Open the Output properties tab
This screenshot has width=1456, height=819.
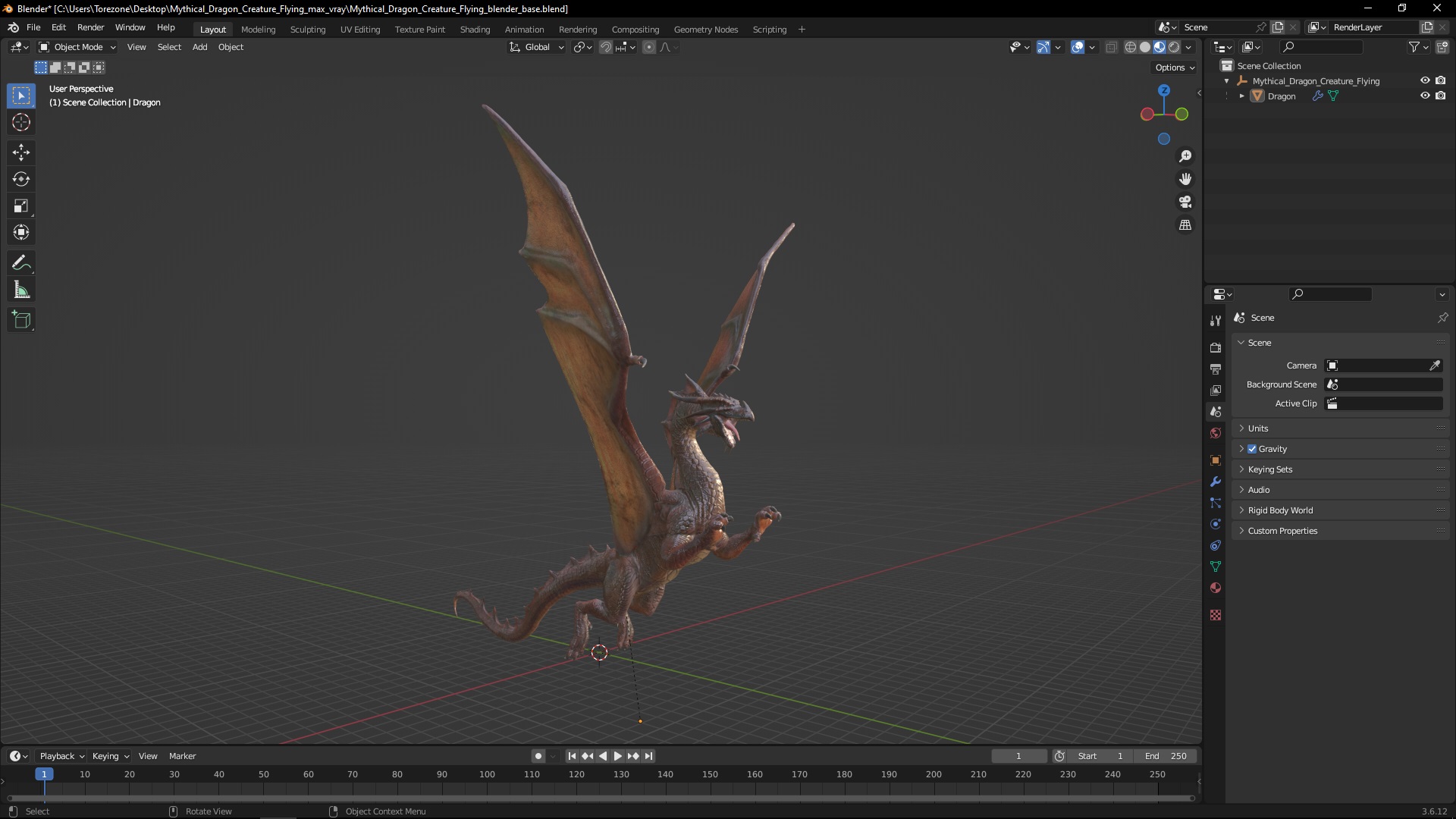coord(1216,369)
